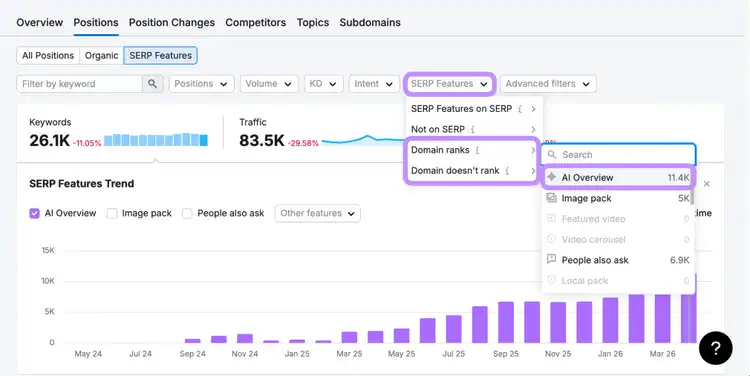This screenshot has width=750, height=376.
Task: Click the Featured video icon in list
Action: [551, 218]
